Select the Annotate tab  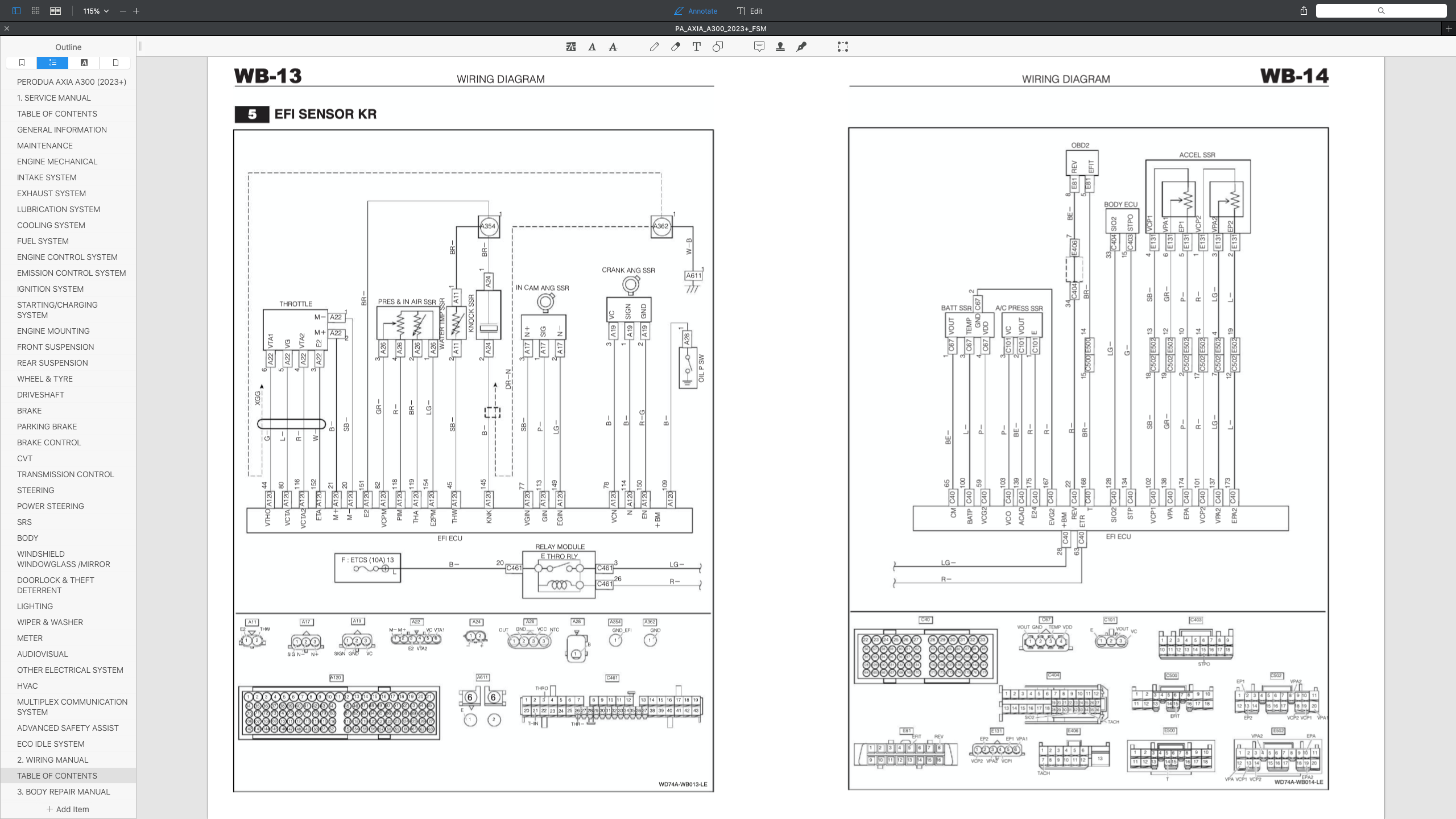pos(695,11)
